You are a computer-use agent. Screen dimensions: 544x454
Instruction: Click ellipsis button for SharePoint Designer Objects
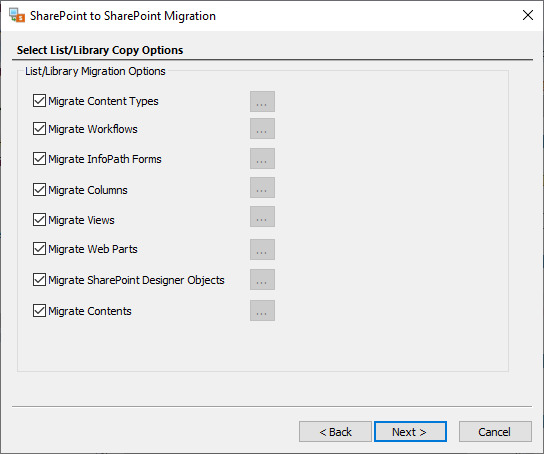click(262, 280)
